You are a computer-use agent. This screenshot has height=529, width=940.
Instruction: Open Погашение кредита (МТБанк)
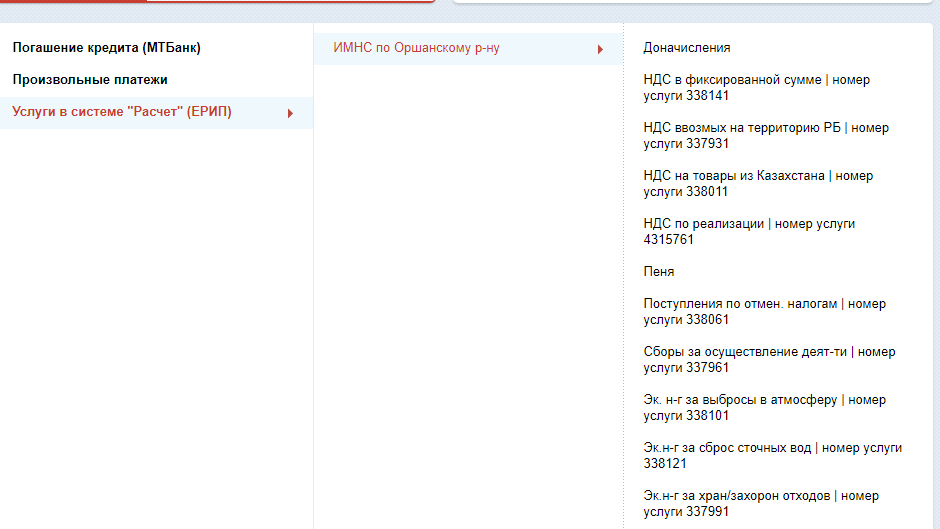click(x=113, y=48)
